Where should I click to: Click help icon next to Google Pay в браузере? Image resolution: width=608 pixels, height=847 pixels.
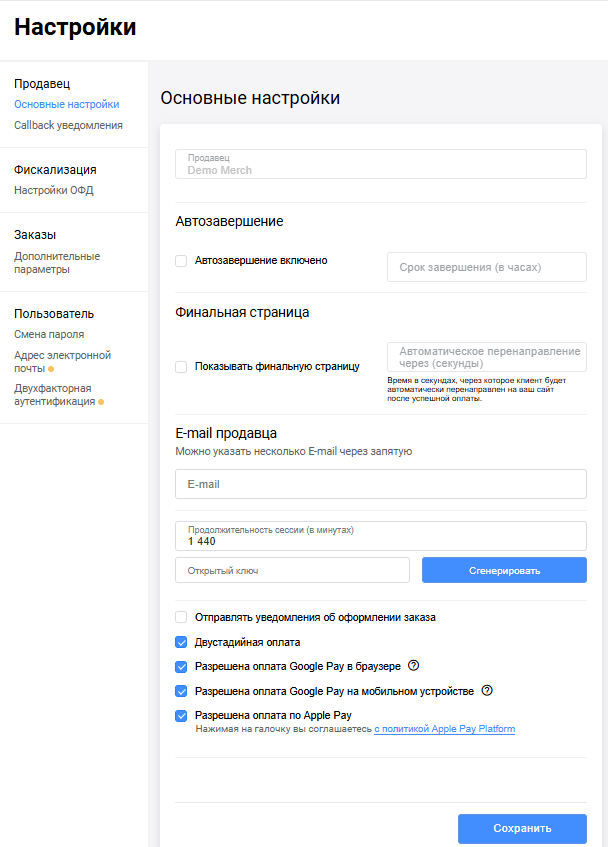[413, 666]
